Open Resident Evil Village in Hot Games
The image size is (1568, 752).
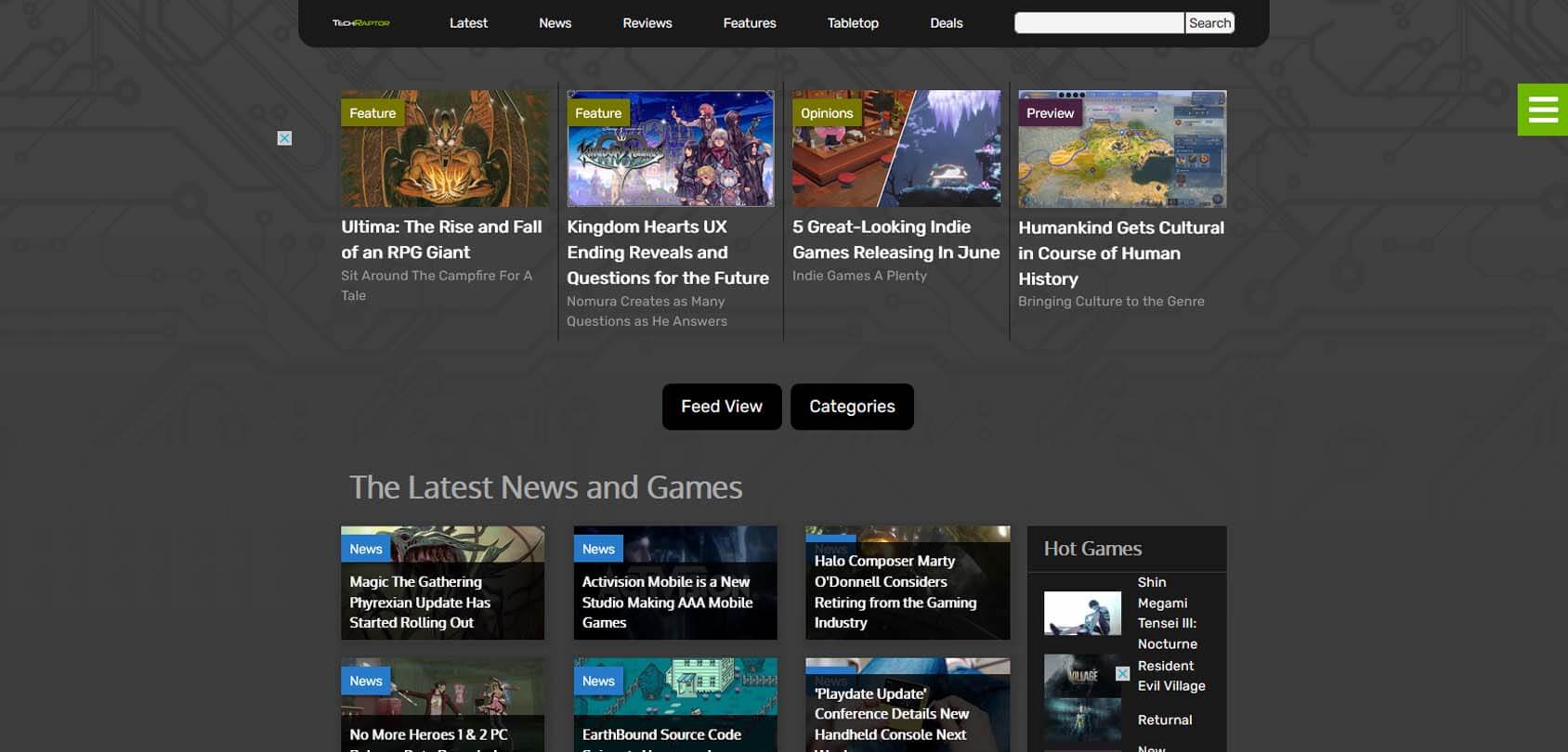1171,676
